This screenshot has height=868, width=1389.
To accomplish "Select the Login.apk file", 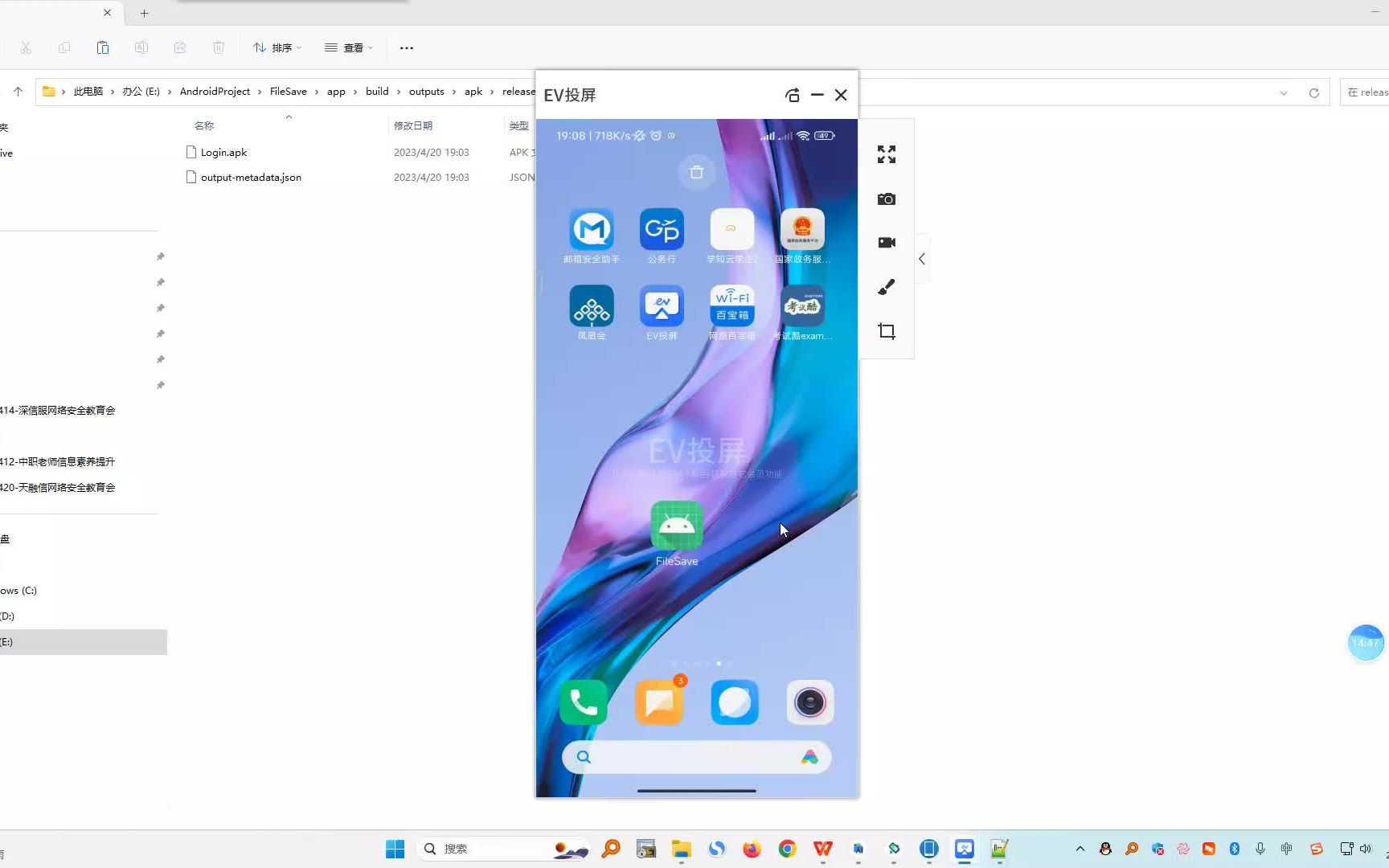I will (224, 152).
